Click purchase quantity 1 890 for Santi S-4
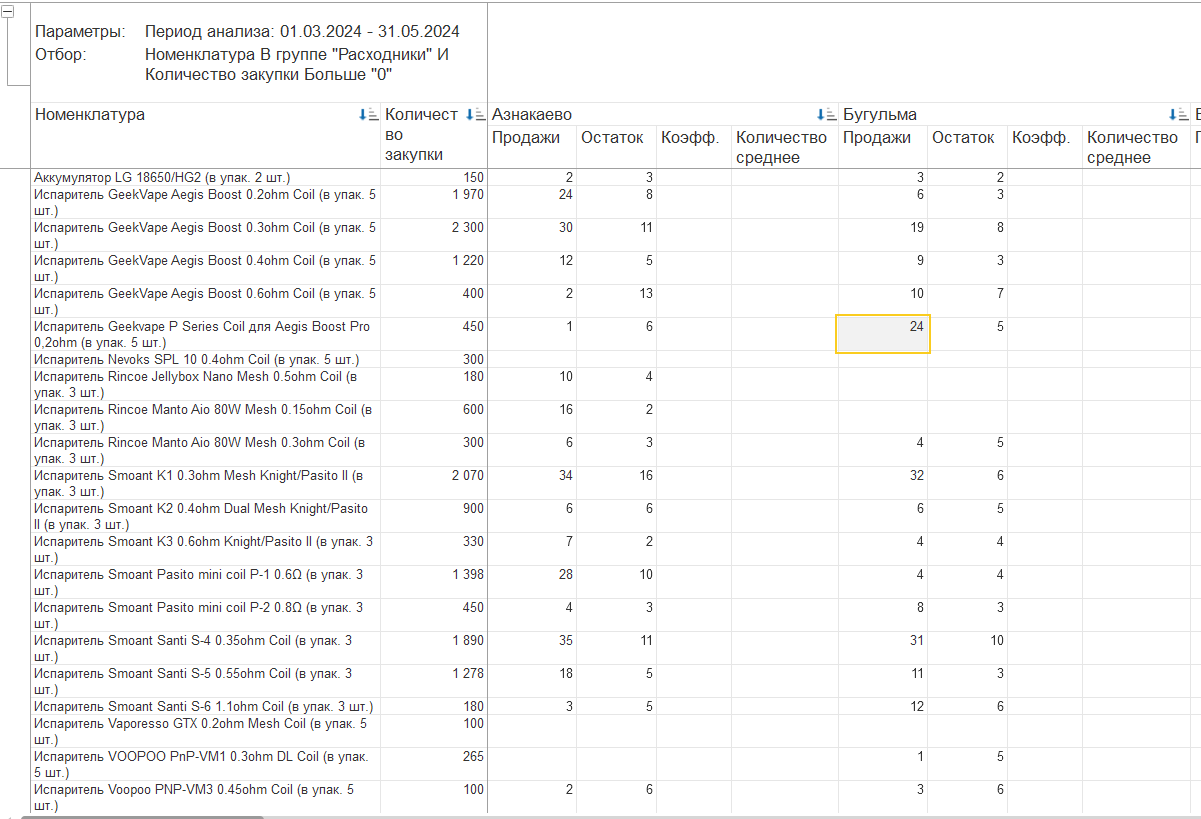 pos(467,640)
